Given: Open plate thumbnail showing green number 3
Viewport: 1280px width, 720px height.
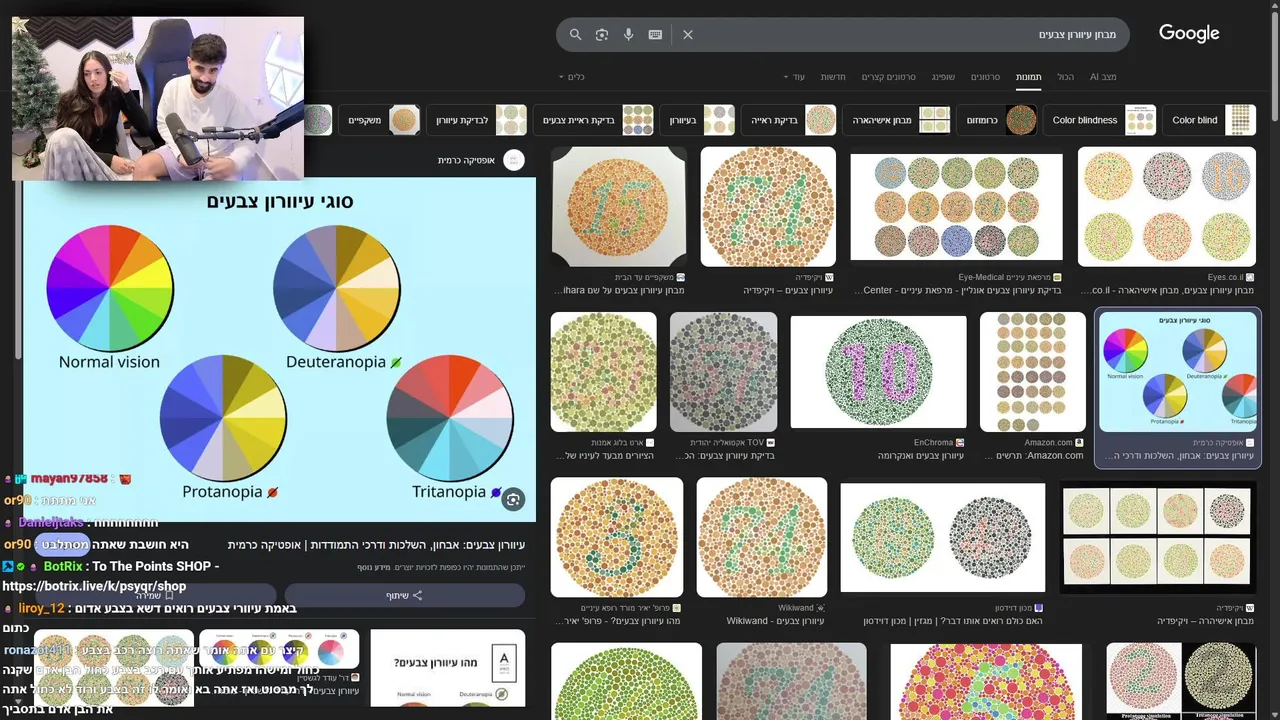Looking at the screenshot, I should point(617,537).
